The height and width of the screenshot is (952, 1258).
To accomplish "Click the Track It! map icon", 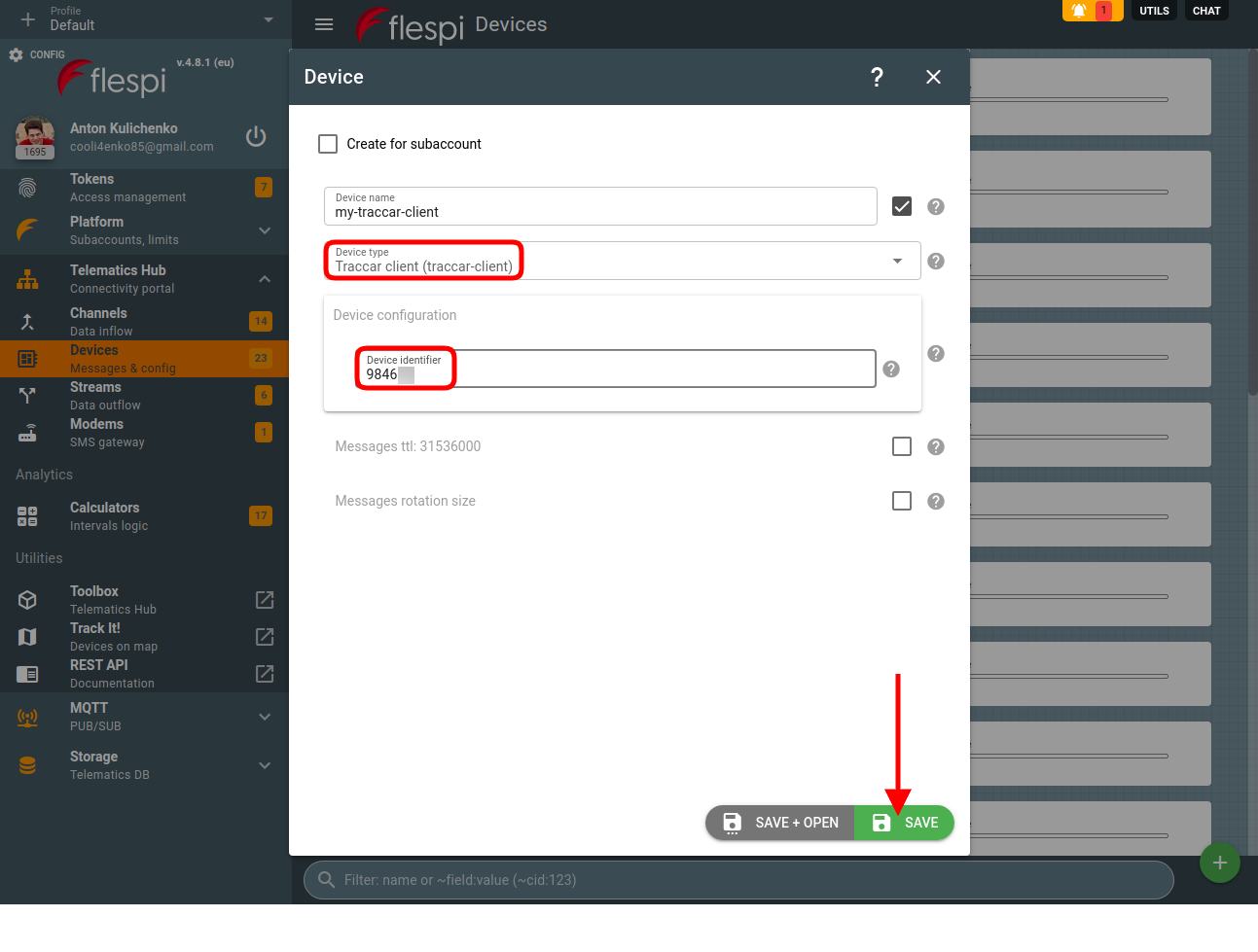I will point(27,637).
